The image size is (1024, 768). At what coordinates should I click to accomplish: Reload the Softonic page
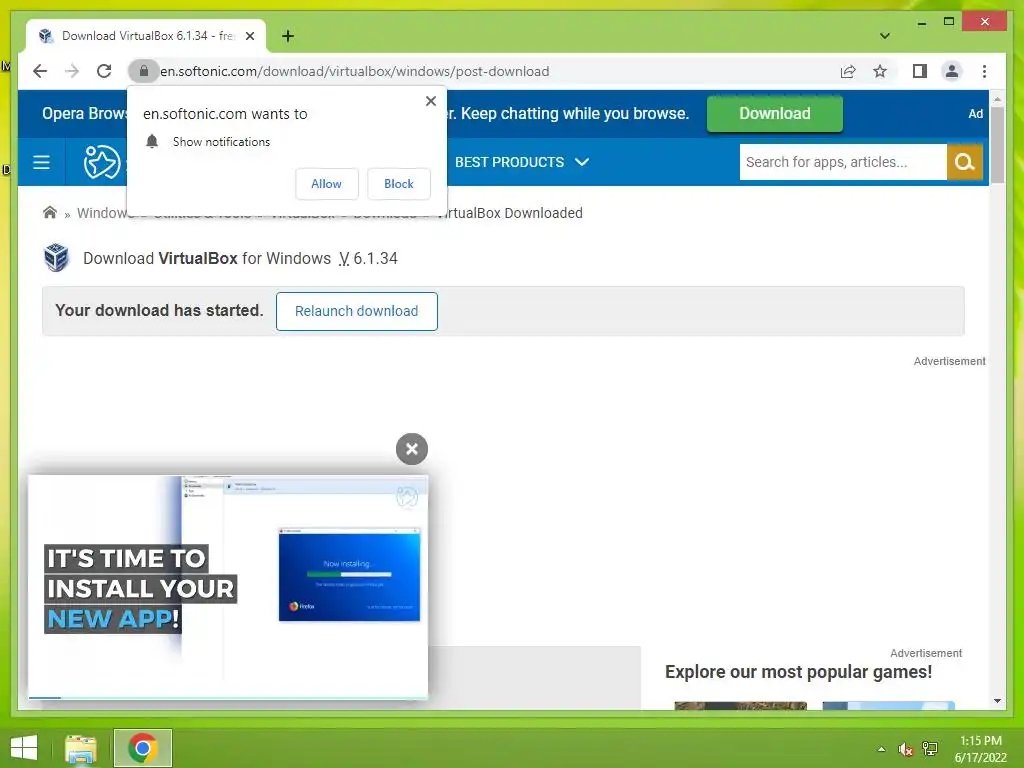[104, 71]
